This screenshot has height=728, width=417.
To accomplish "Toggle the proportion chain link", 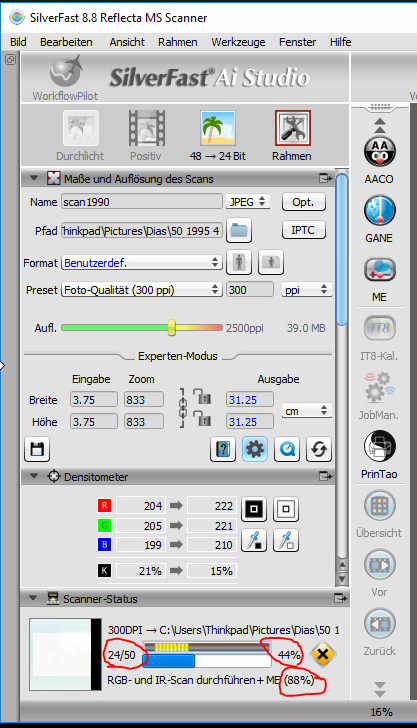I will pos(183,408).
